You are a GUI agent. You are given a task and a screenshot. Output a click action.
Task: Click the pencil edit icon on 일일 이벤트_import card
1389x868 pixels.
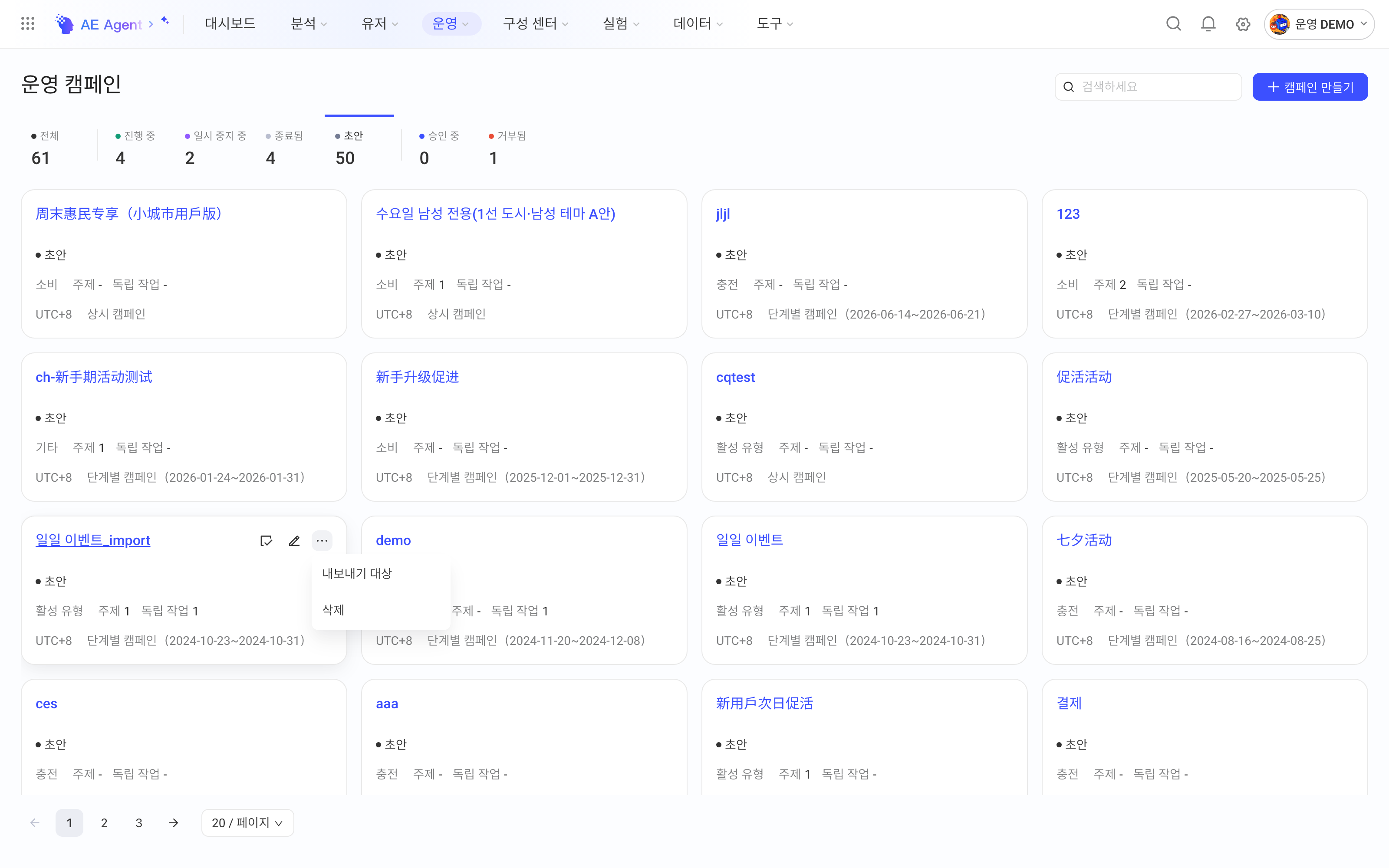(x=294, y=541)
